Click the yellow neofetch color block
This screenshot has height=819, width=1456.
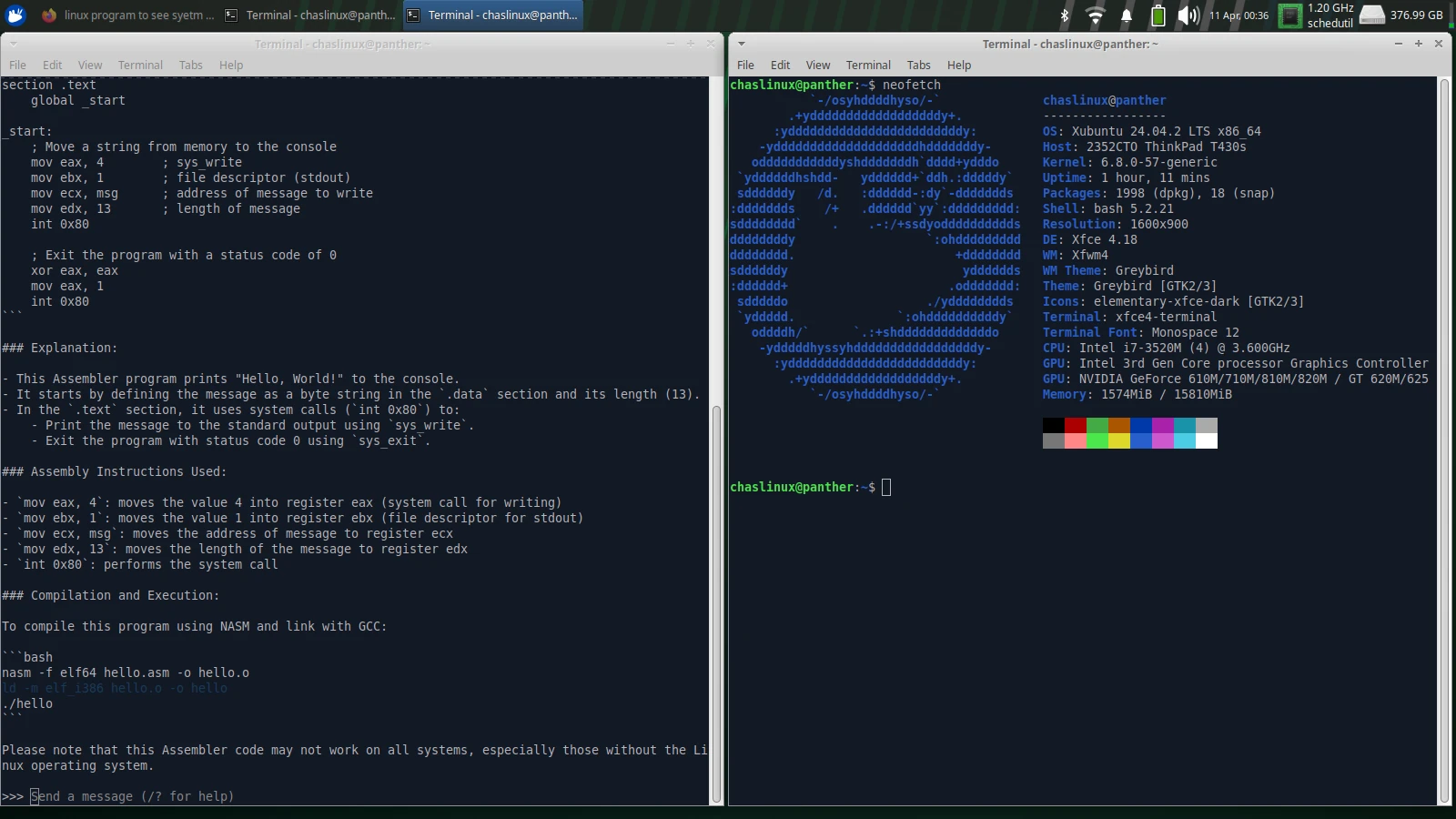[1119, 441]
